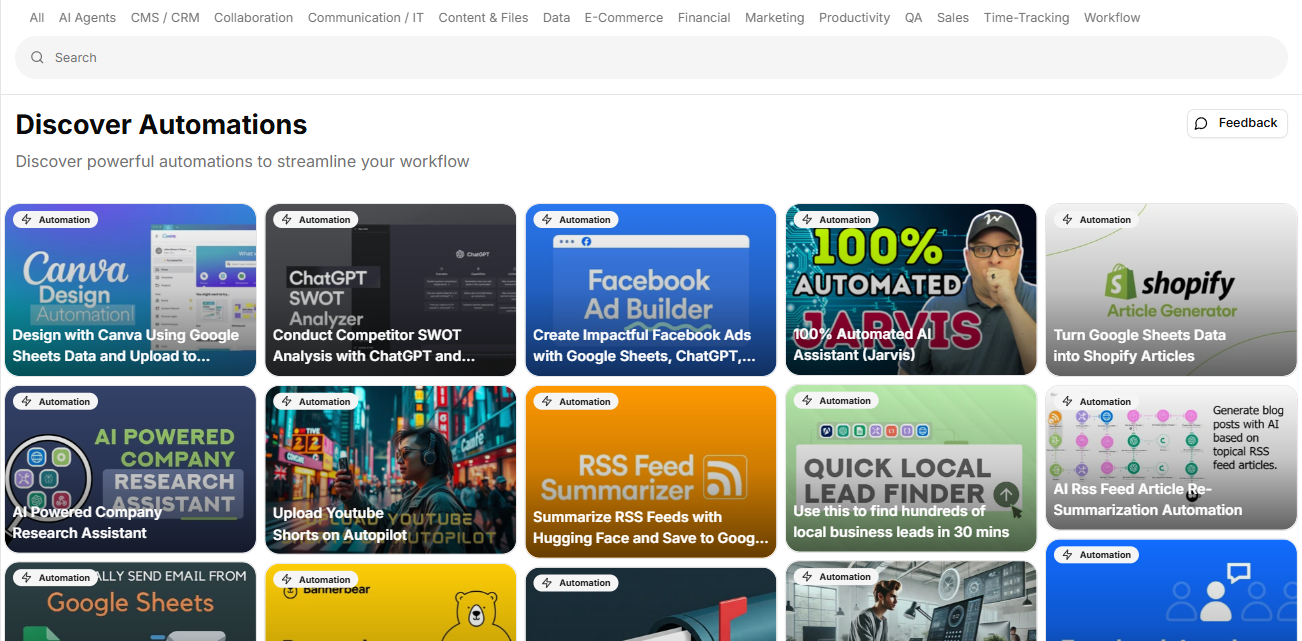Open AI Rss Feed Article Re-Summarization Automation card
1302x641 pixels.
1171,458
